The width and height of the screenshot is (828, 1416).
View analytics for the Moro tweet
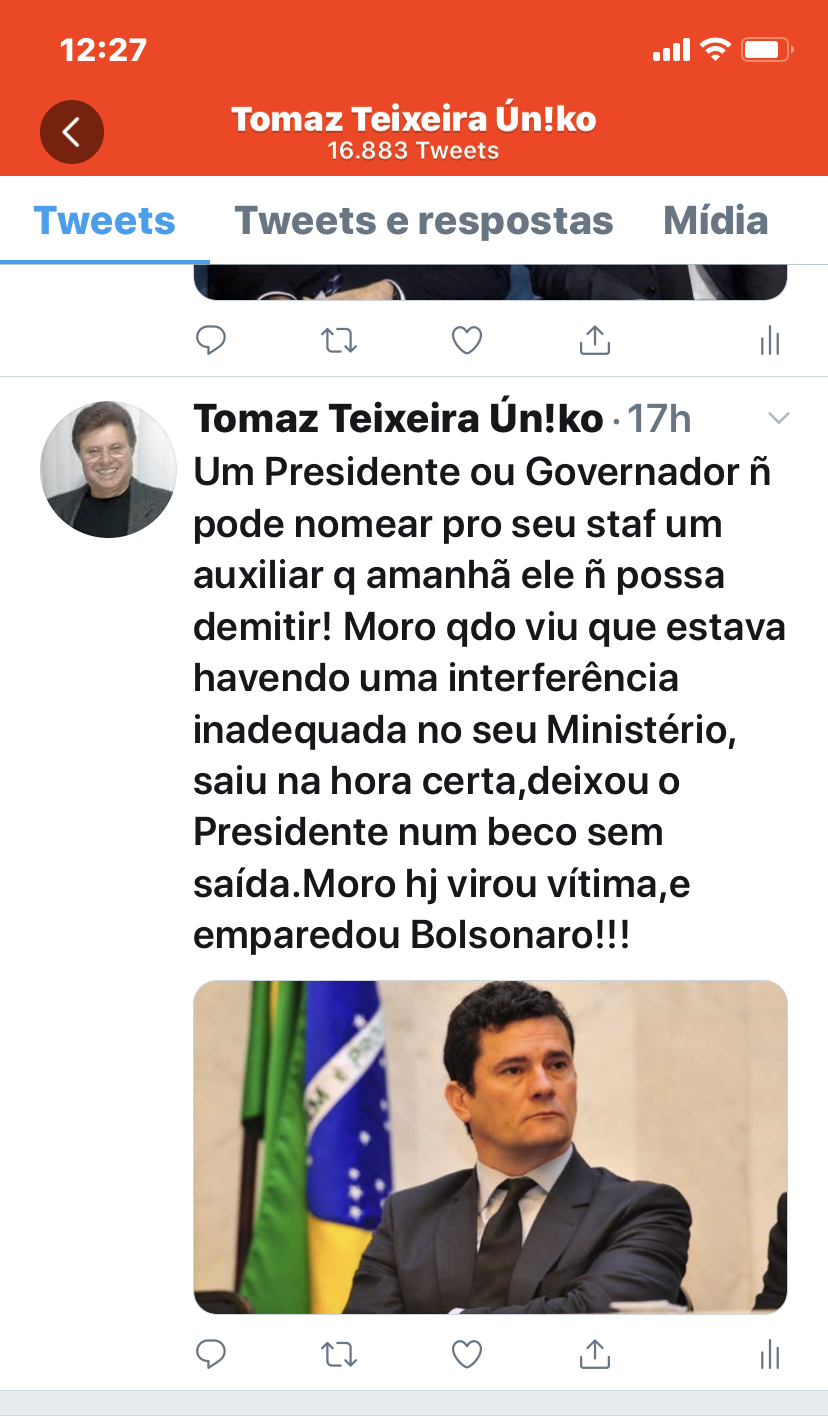coord(769,1355)
